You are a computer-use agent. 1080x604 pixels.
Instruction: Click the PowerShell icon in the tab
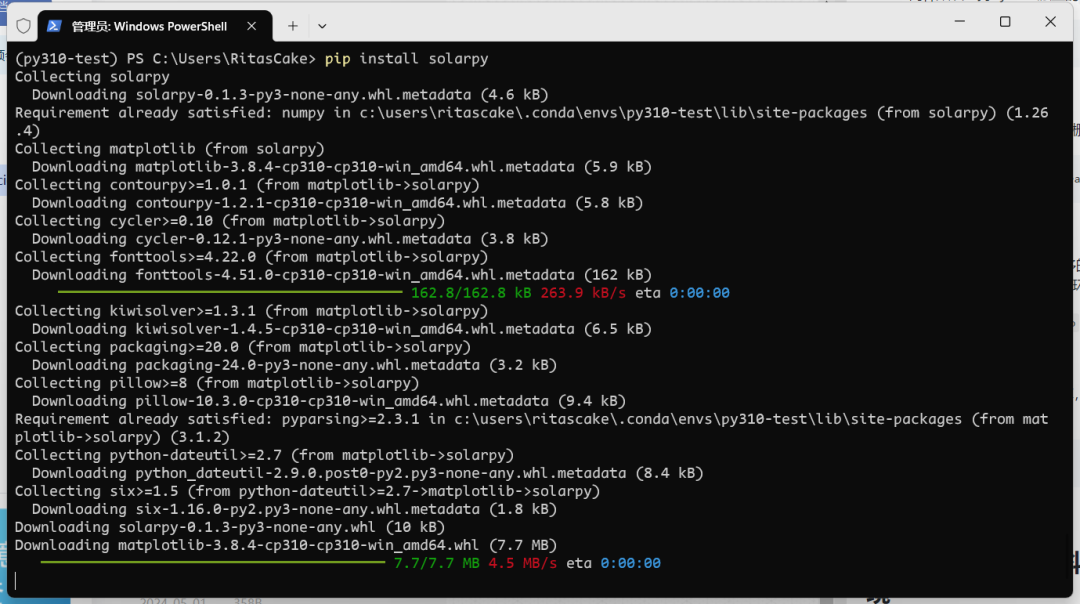tap(54, 25)
